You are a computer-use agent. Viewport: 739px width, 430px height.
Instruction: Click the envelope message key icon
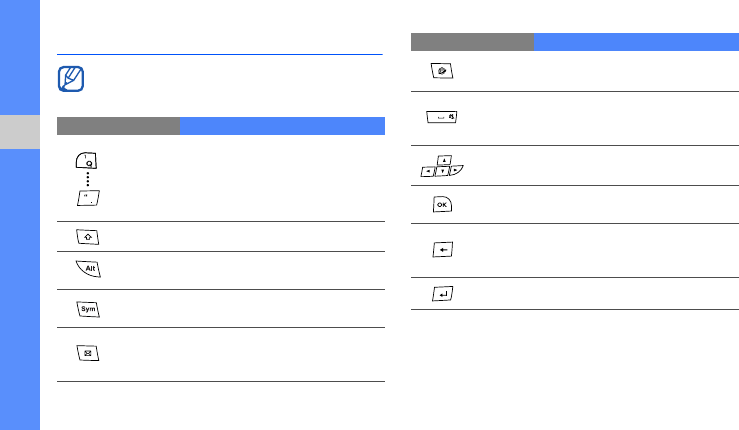tap(86, 353)
